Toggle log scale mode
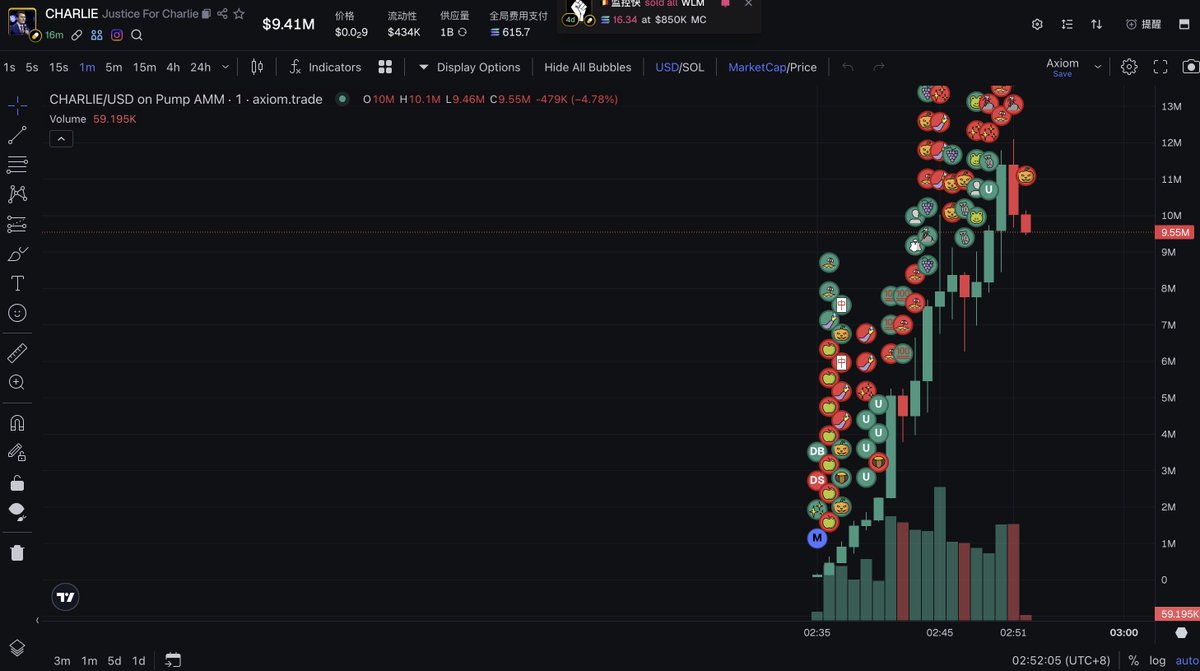This screenshot has height=671, width=1200. coord(1157,660)
